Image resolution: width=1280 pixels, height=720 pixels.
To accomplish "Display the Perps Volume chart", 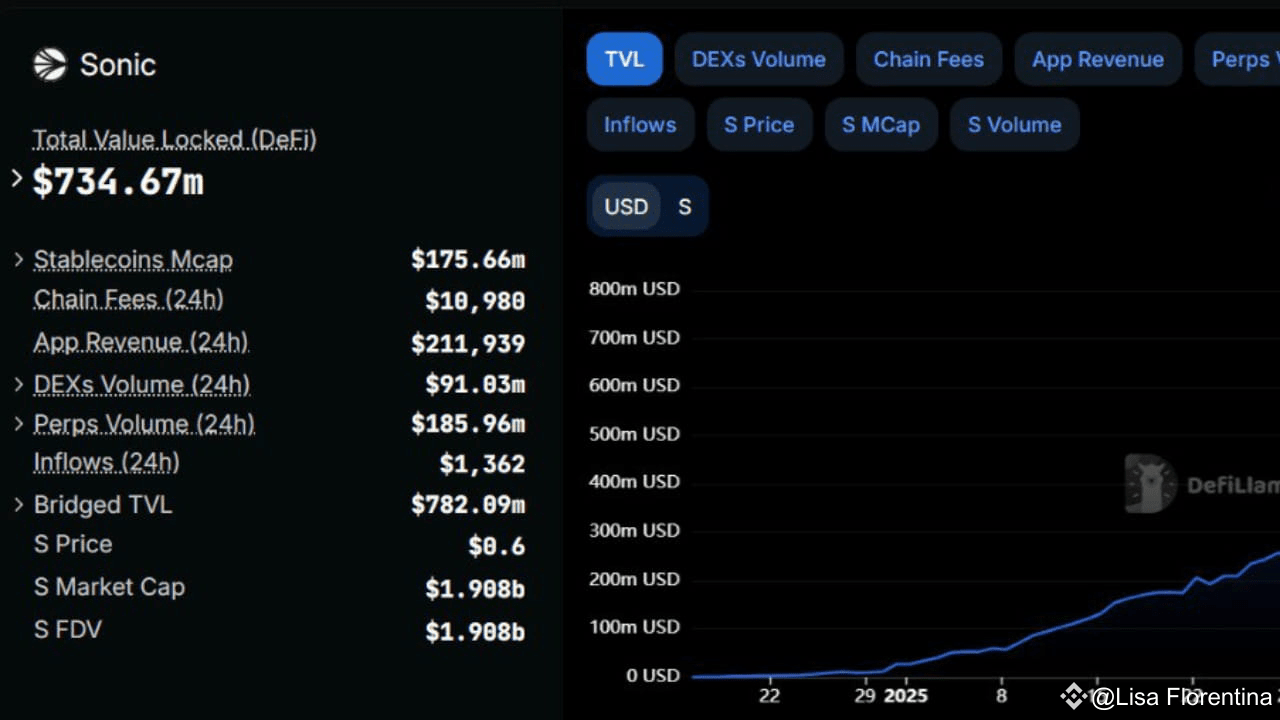I will pyautogui.click(x=1243, y=59).
